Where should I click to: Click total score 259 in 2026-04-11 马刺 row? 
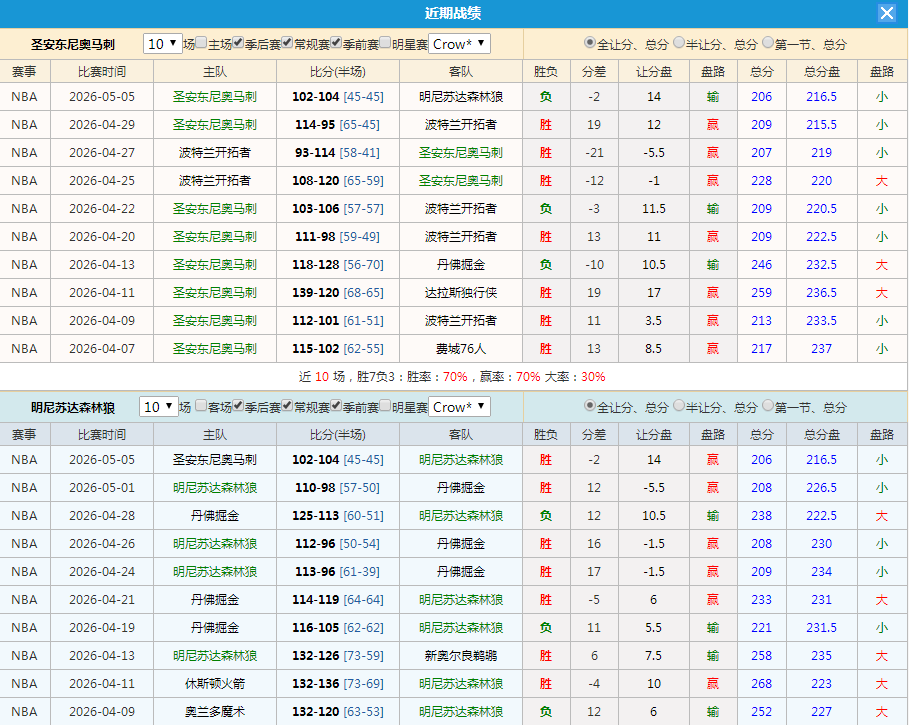tap(761, 293)
